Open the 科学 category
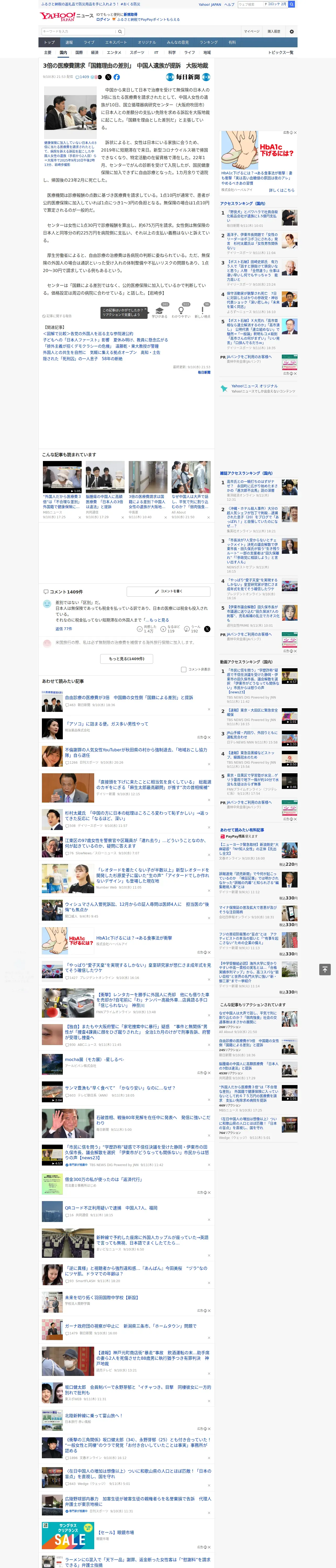This screenshot has width=336, height=1568. (x=172, y=52)
